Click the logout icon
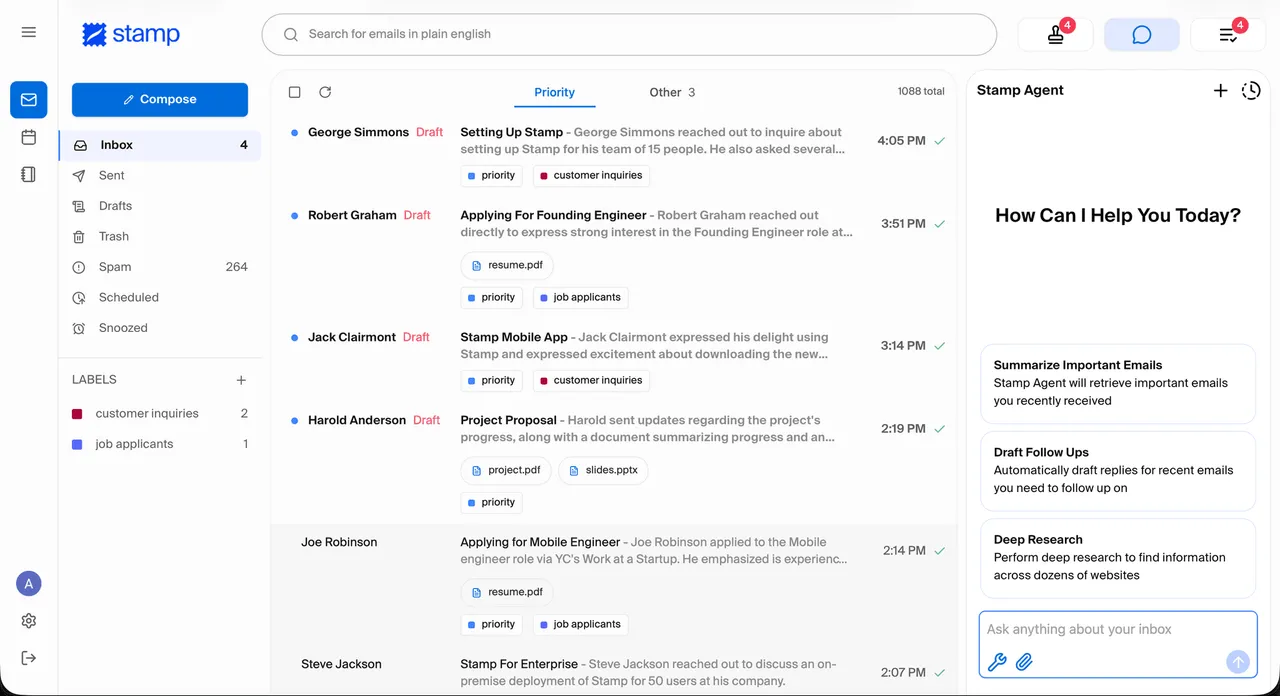This screenshot has width=1280, height=696. (28, 657)
